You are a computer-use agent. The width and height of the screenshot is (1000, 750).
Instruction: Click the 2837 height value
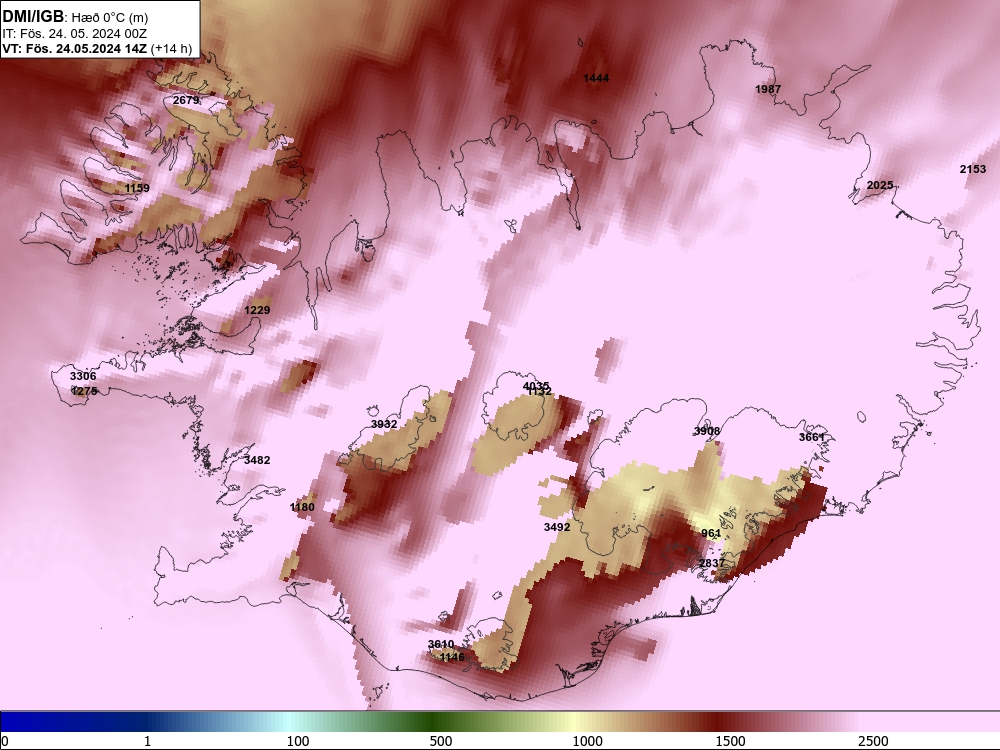712,563
